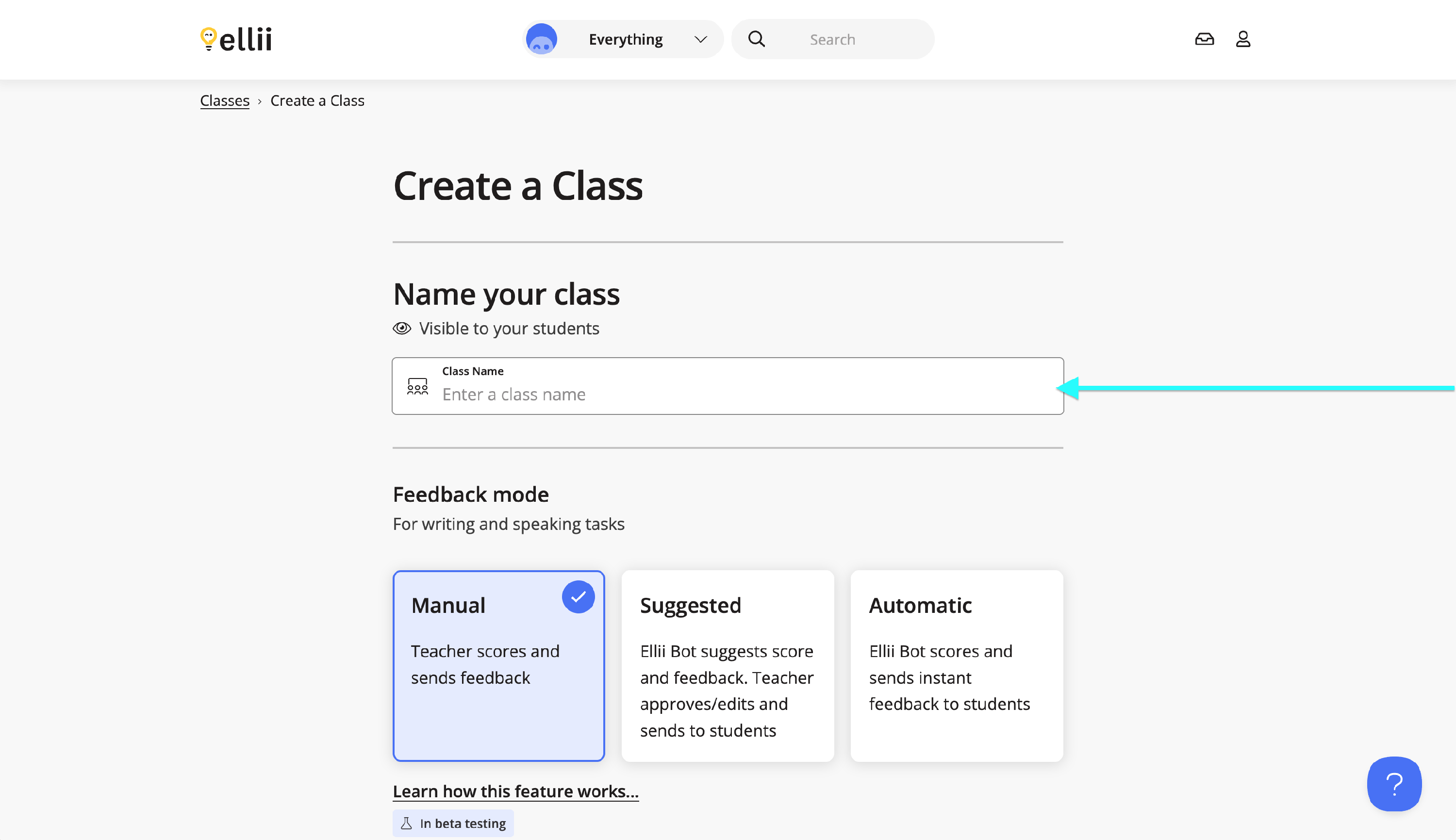Open the user profile icon
The image size is (1456, 840).
(x=1242, y=39)
